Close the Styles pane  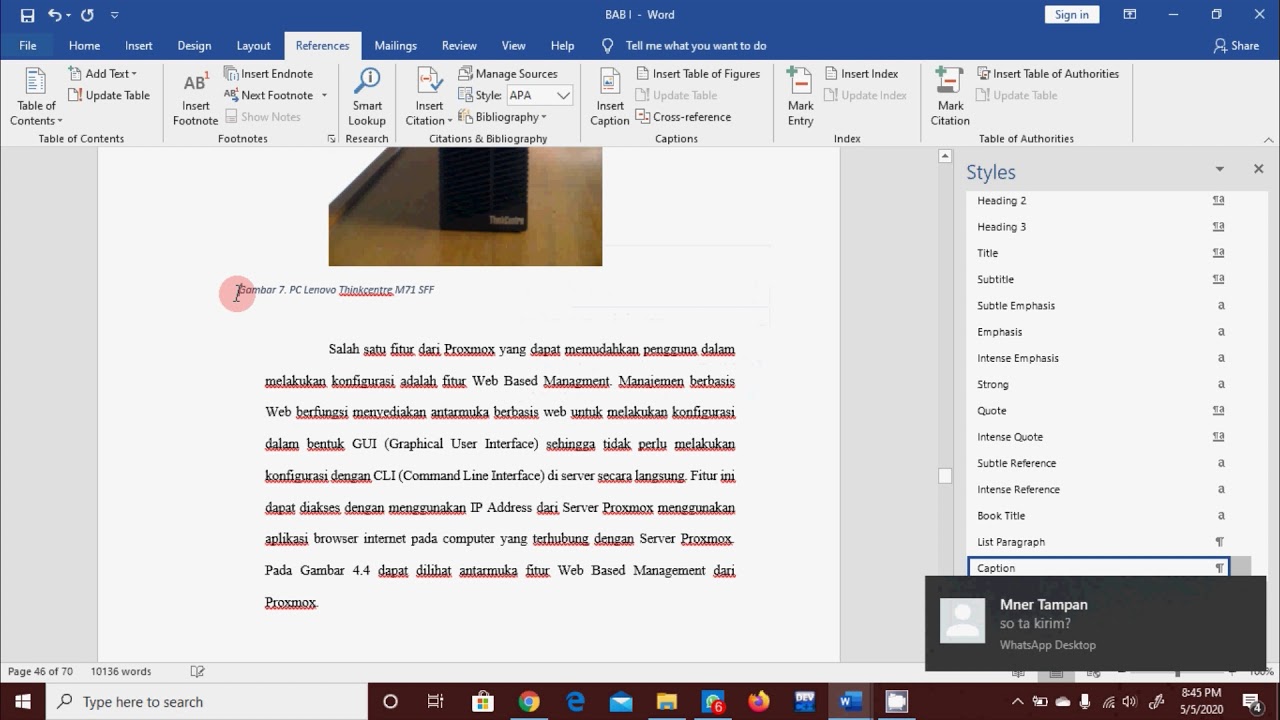tap(1258, 169)
